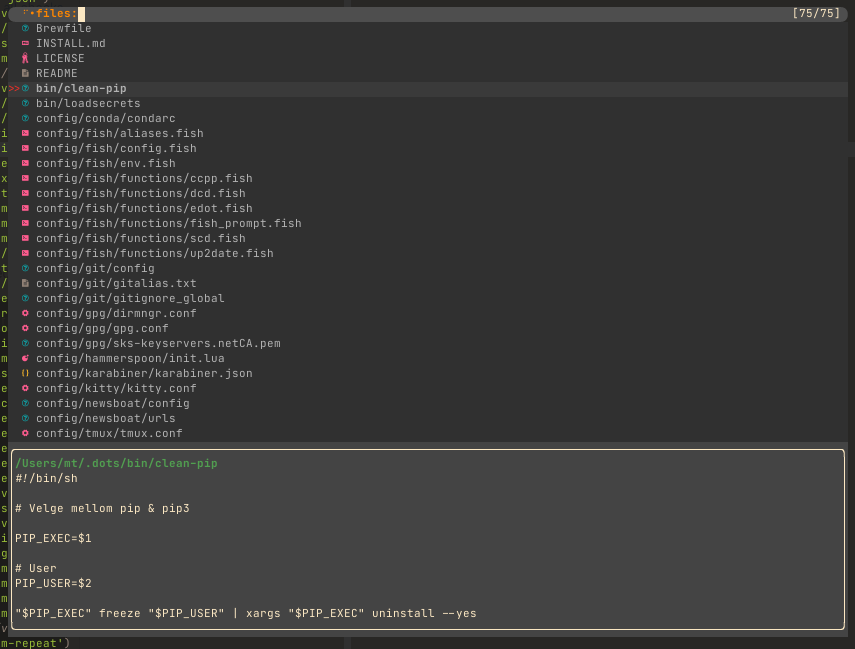Viewport: 855px width, 649px height.
Task: Select config/newsboat/config entry
Action: tap(113, 403)
